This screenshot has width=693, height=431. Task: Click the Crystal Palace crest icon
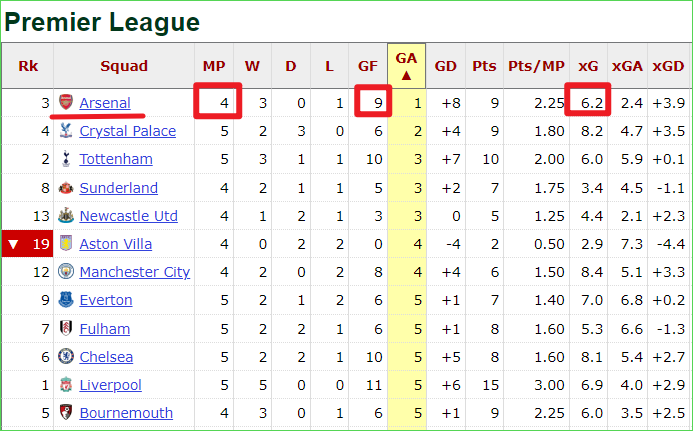pyautogui.click(x=66, y=130)
